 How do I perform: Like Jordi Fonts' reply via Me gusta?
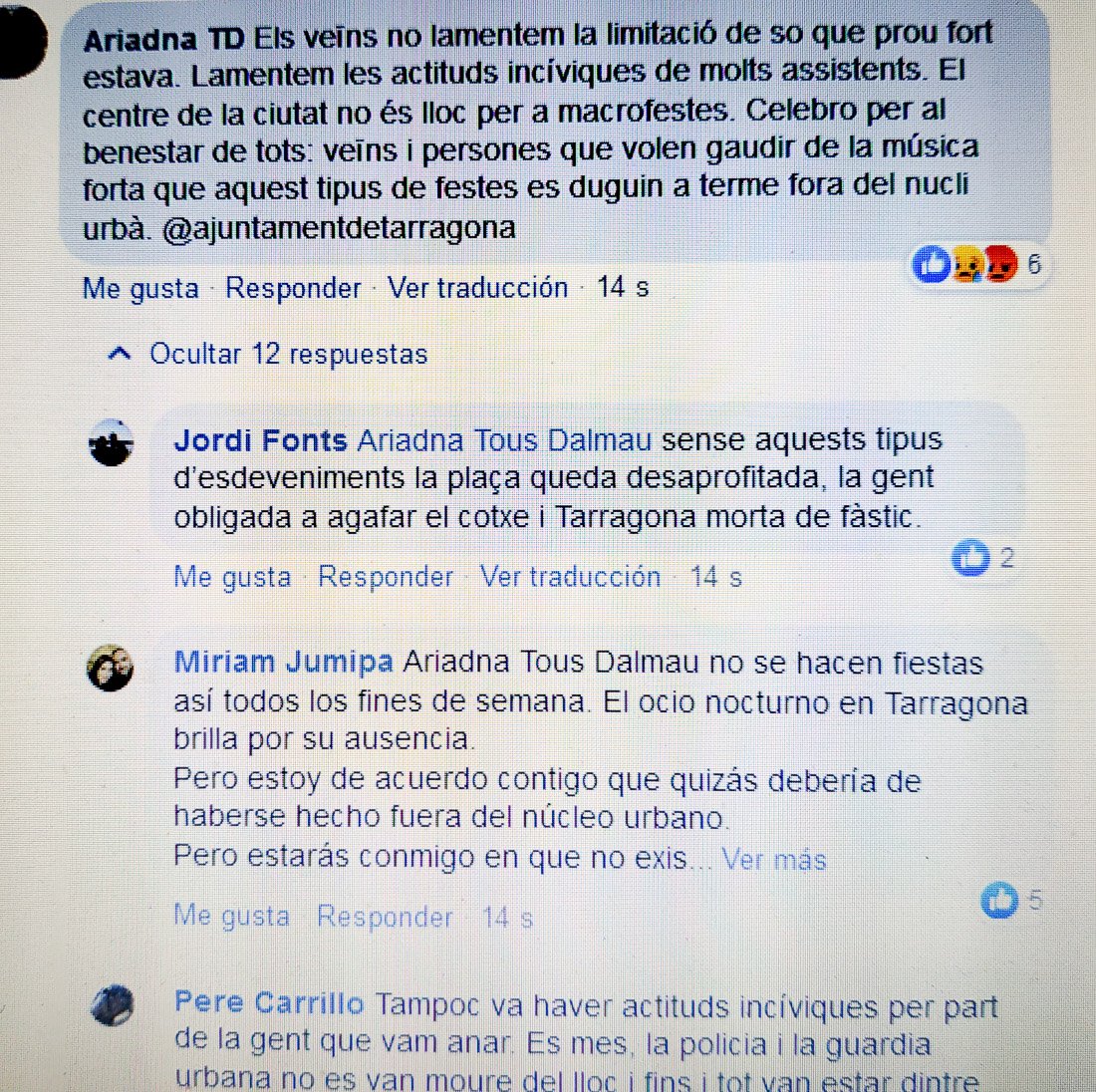232,577
